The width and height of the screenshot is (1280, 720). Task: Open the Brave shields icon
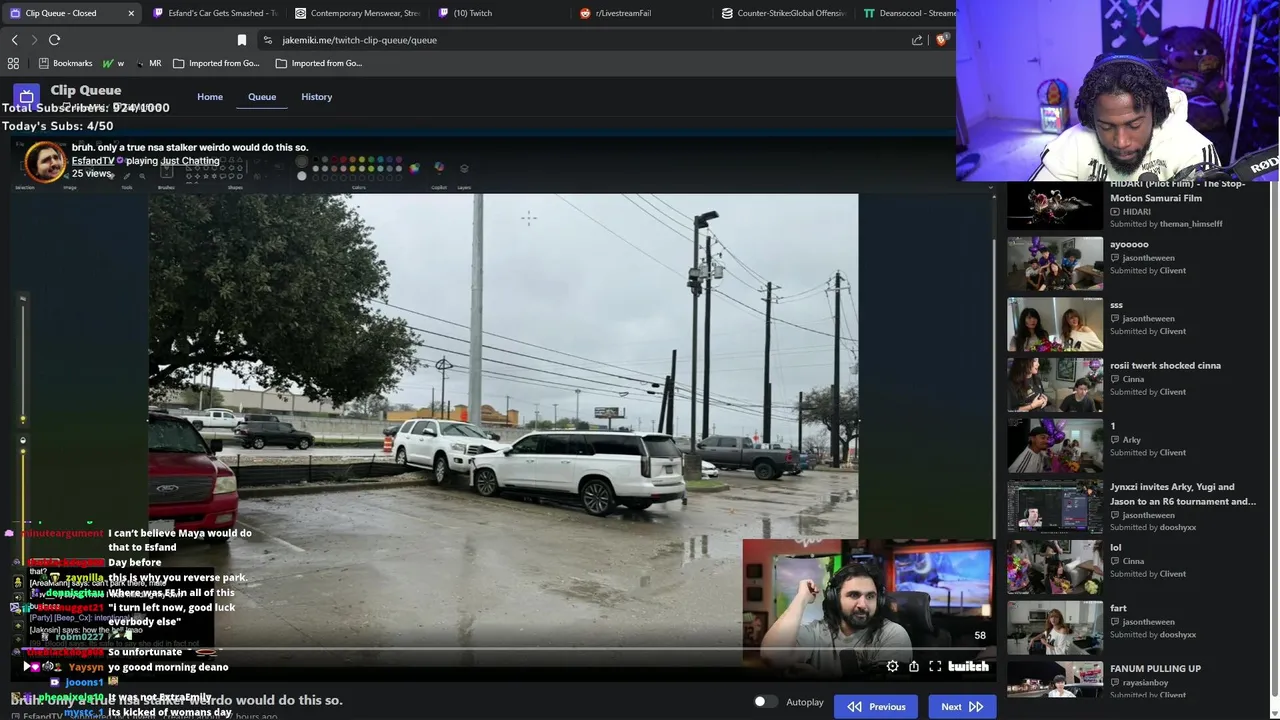pyautogui.click(x=941, y=40)
